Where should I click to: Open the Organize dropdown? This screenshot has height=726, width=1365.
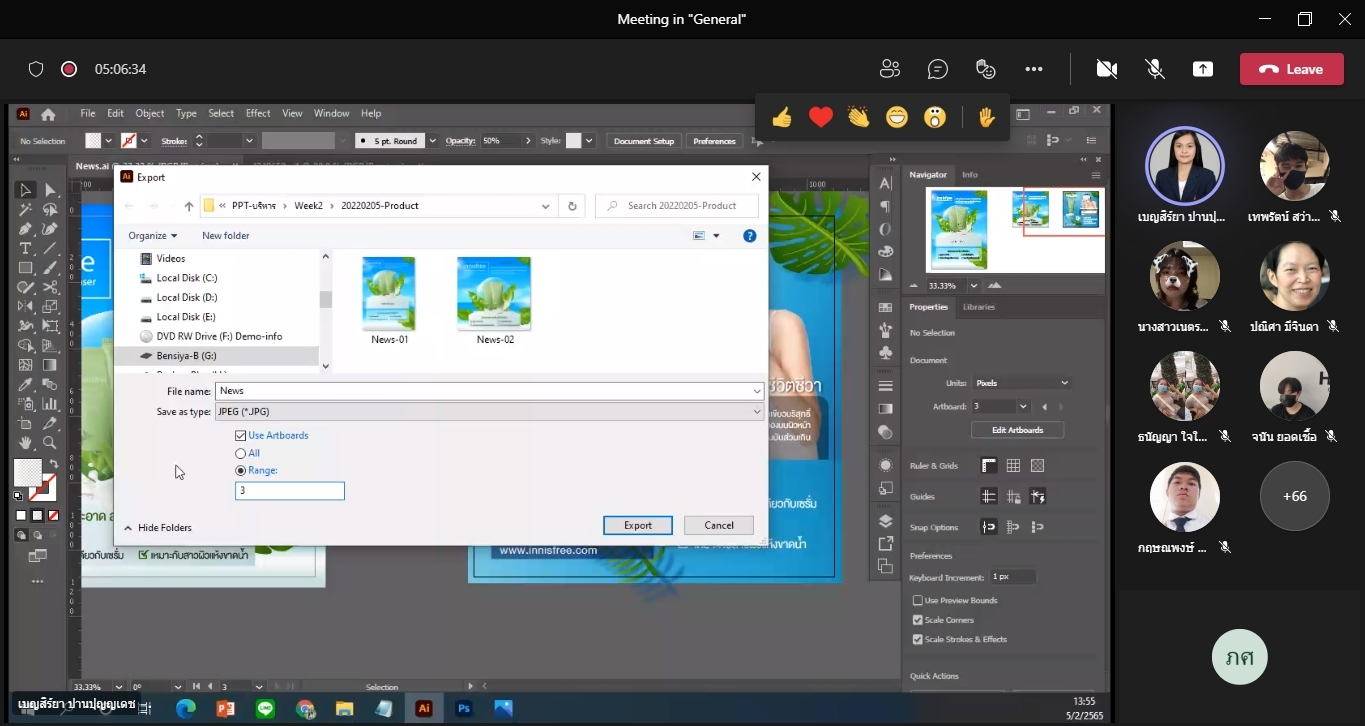pyautogui.click(x=153, y=236)
